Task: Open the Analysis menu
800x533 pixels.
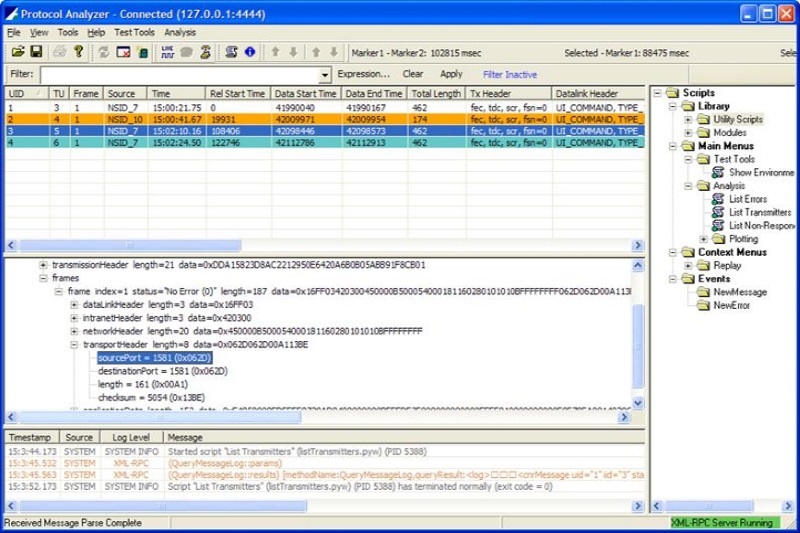Action: 180,32
